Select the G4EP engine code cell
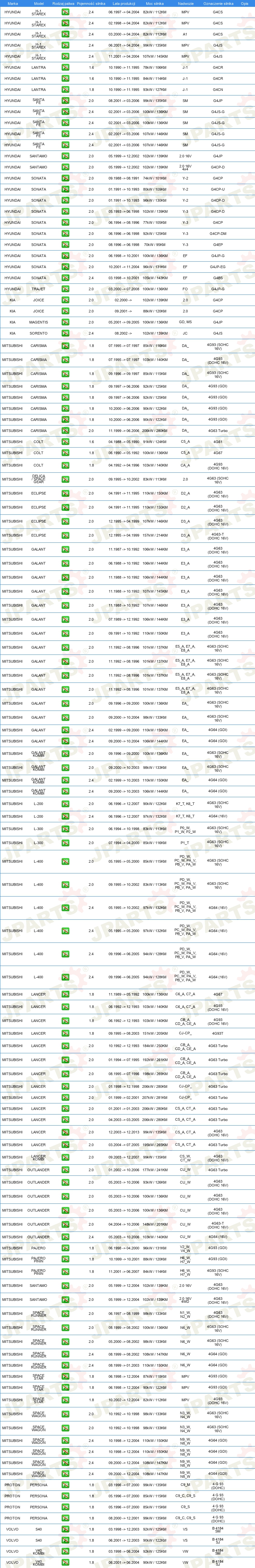The image size is (255, 1568). click(x=218, y=245)
